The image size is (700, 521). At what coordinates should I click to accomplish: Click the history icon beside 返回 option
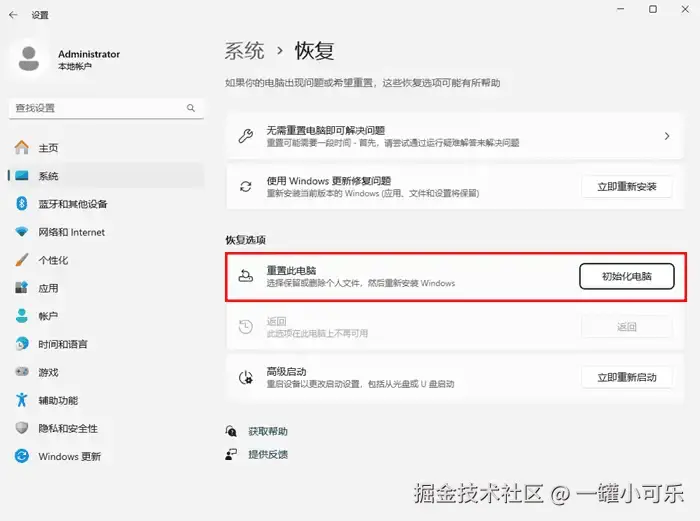pyautogui.click(x=246, y=327)
